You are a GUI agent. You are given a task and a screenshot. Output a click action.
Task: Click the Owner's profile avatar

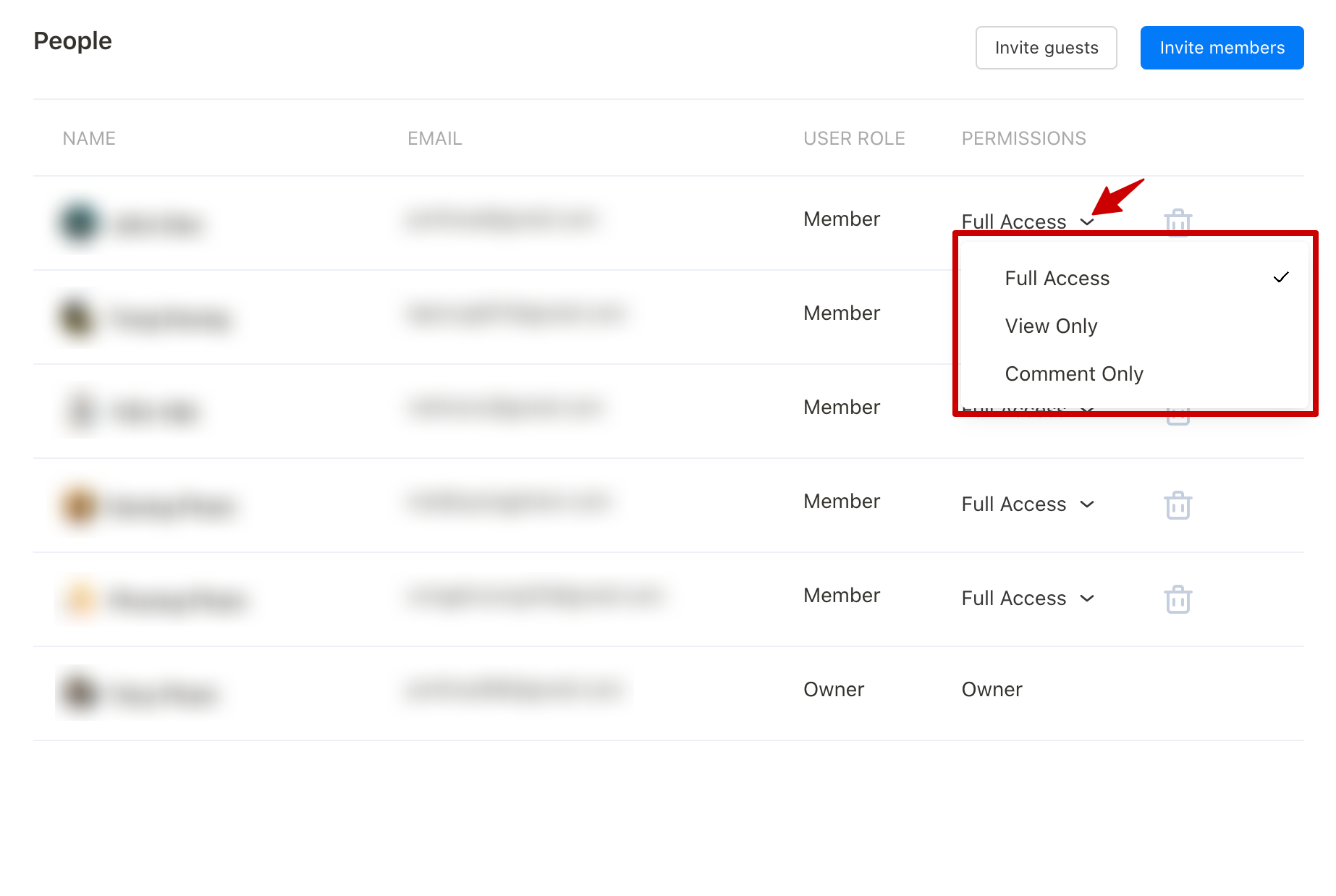click(77, 692)
